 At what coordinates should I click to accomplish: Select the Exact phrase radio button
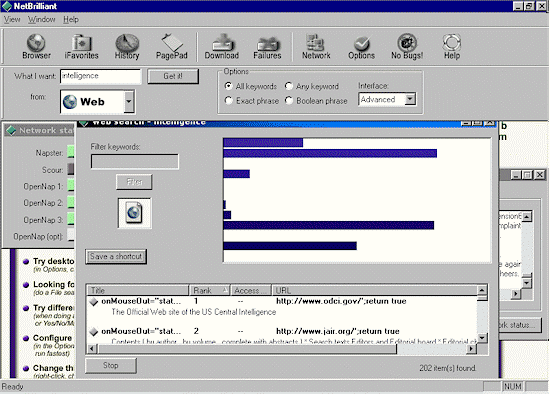coord(228,101)
